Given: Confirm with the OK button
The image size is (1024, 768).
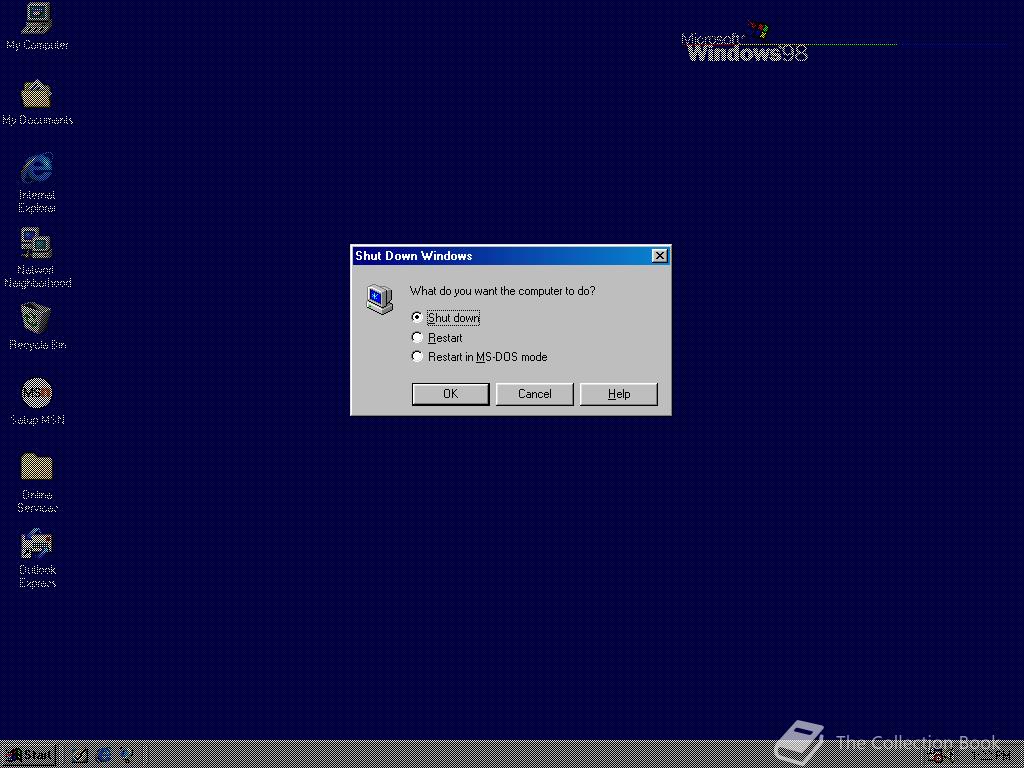Looking at the screenshot, I should pyautogui.click(x=451, y=394).
